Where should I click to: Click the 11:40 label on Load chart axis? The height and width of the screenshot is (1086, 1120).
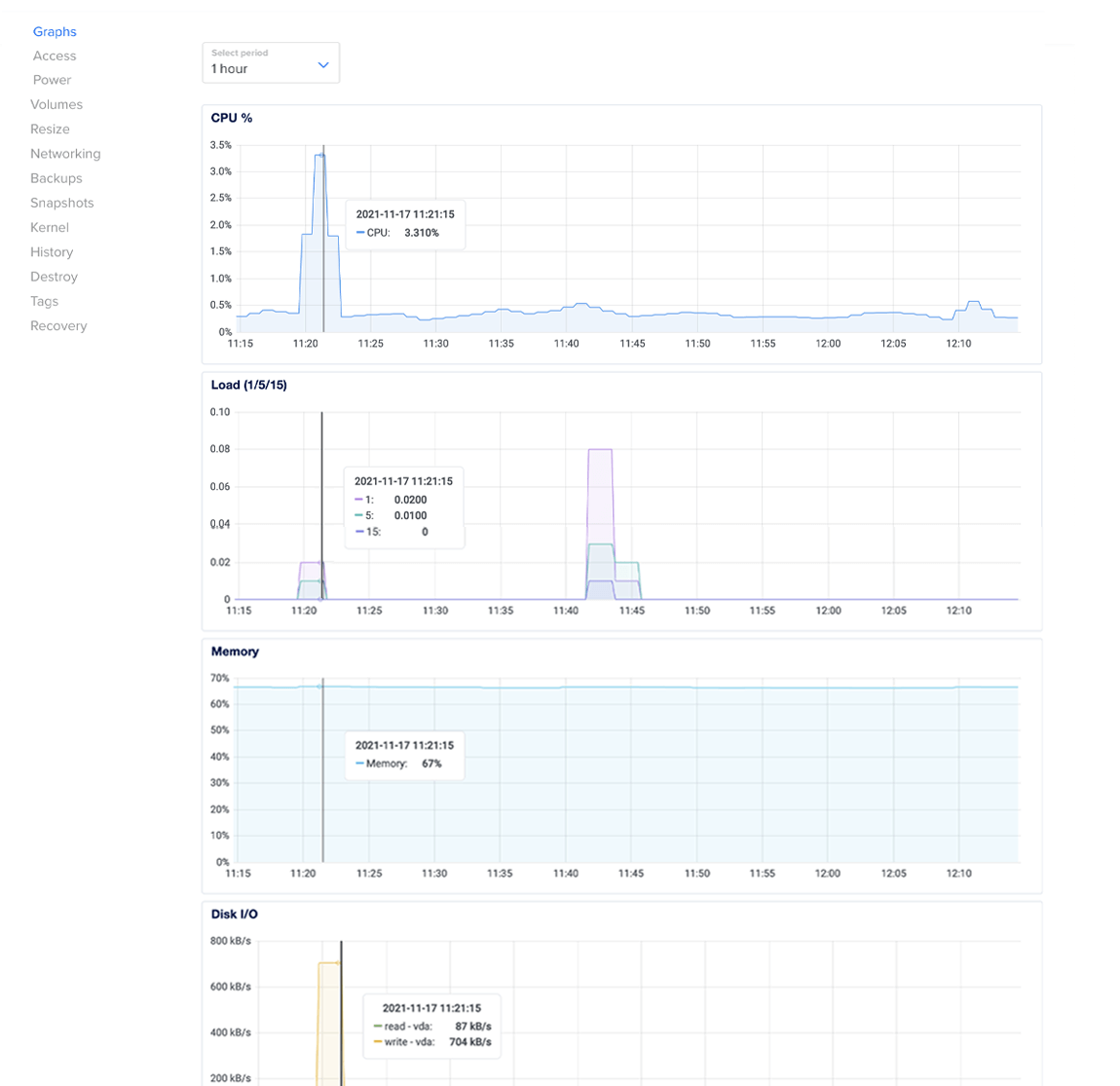566,611
